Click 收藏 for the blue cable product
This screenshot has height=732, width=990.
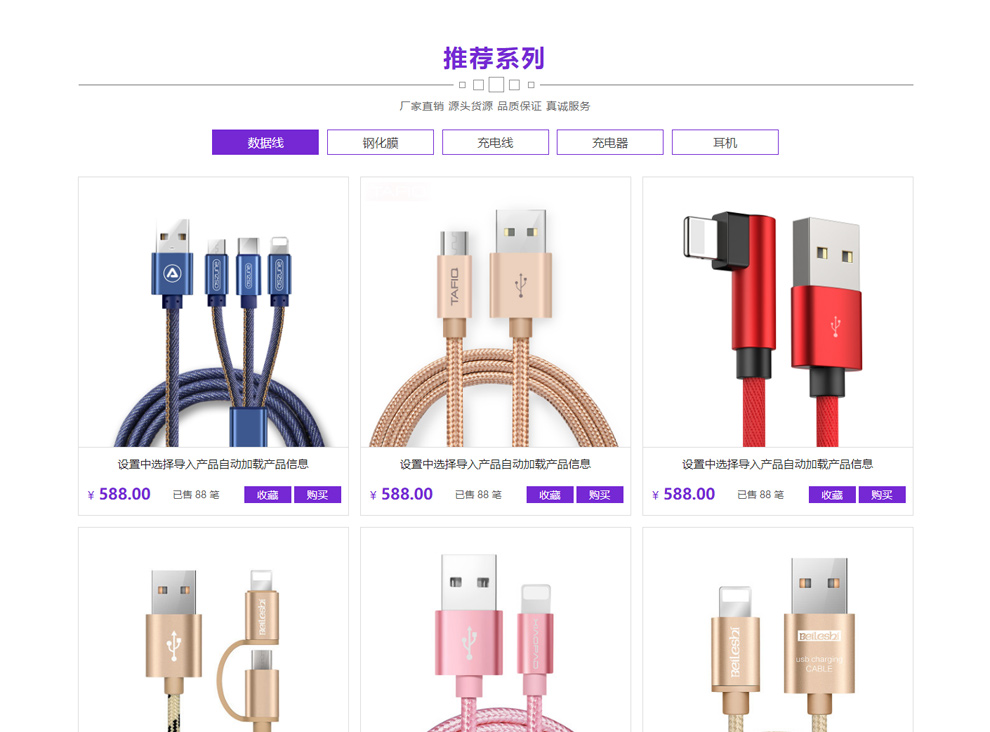(268, 495)
